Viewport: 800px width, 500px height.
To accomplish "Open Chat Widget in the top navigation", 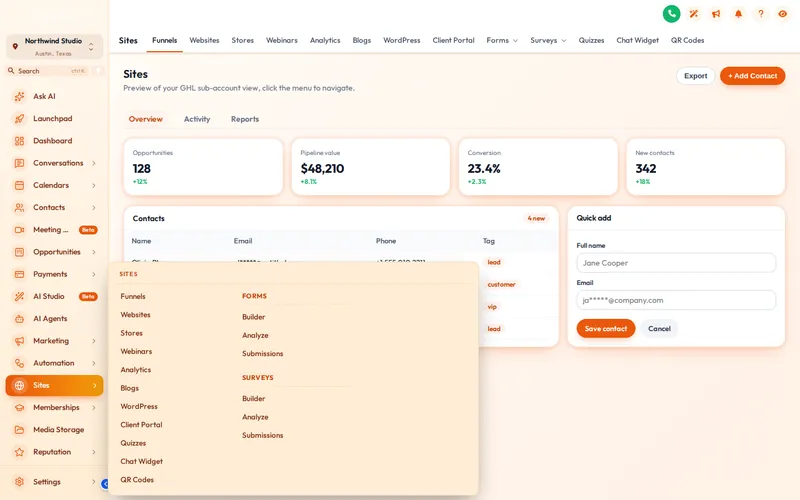I will pos(637,40).
